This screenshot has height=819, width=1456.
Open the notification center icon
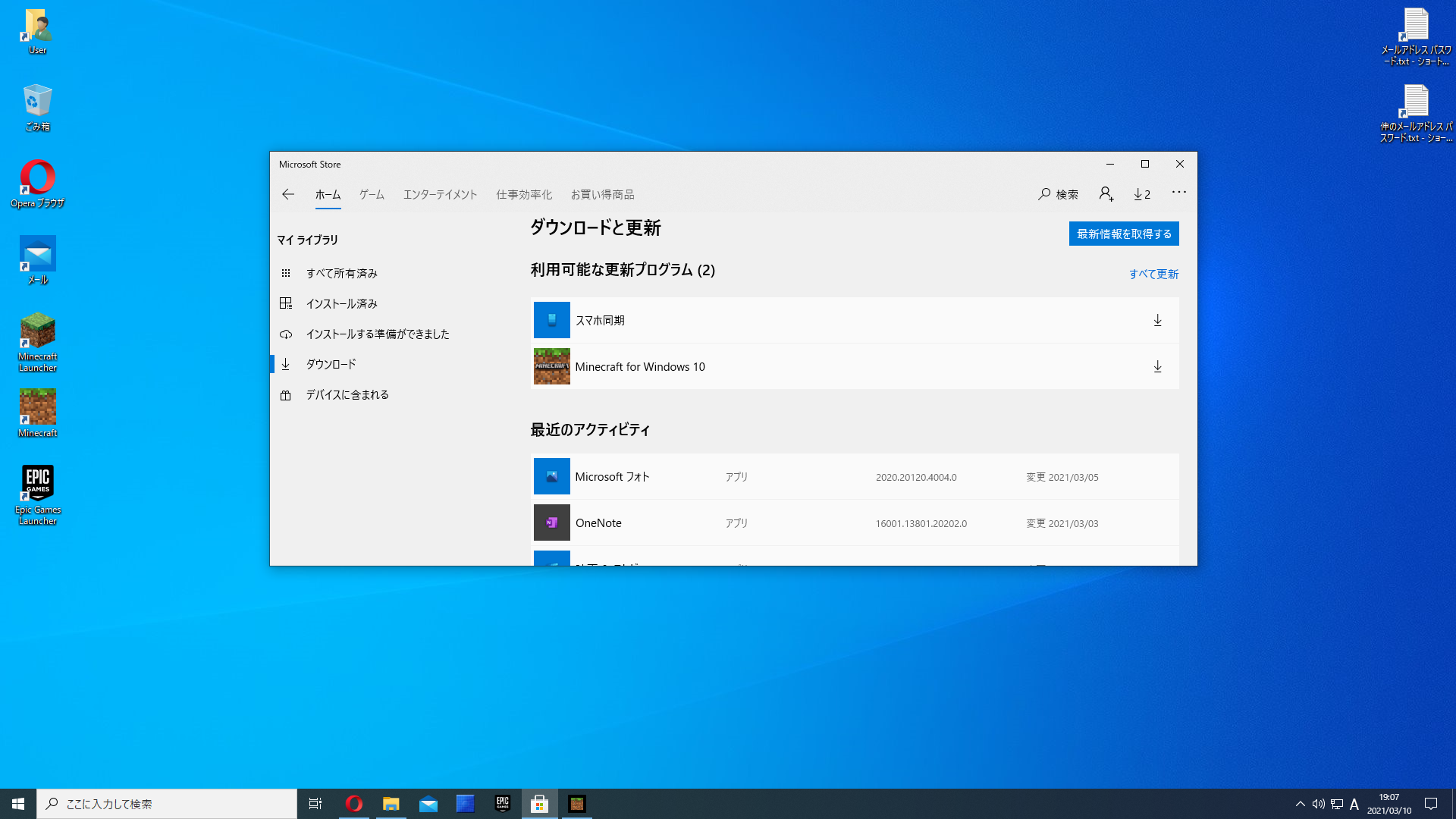click(x=1431, y=804)
